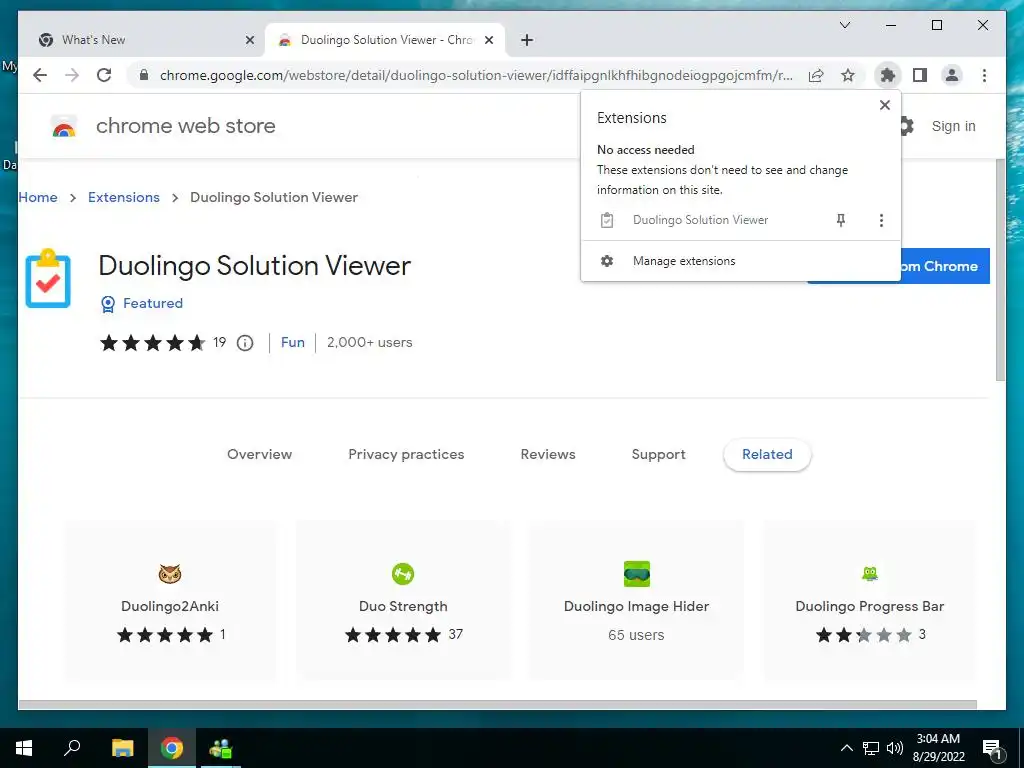Open the share this page icon
The height and width of the screenshot is (768, 1024).
tap(816, 75)
